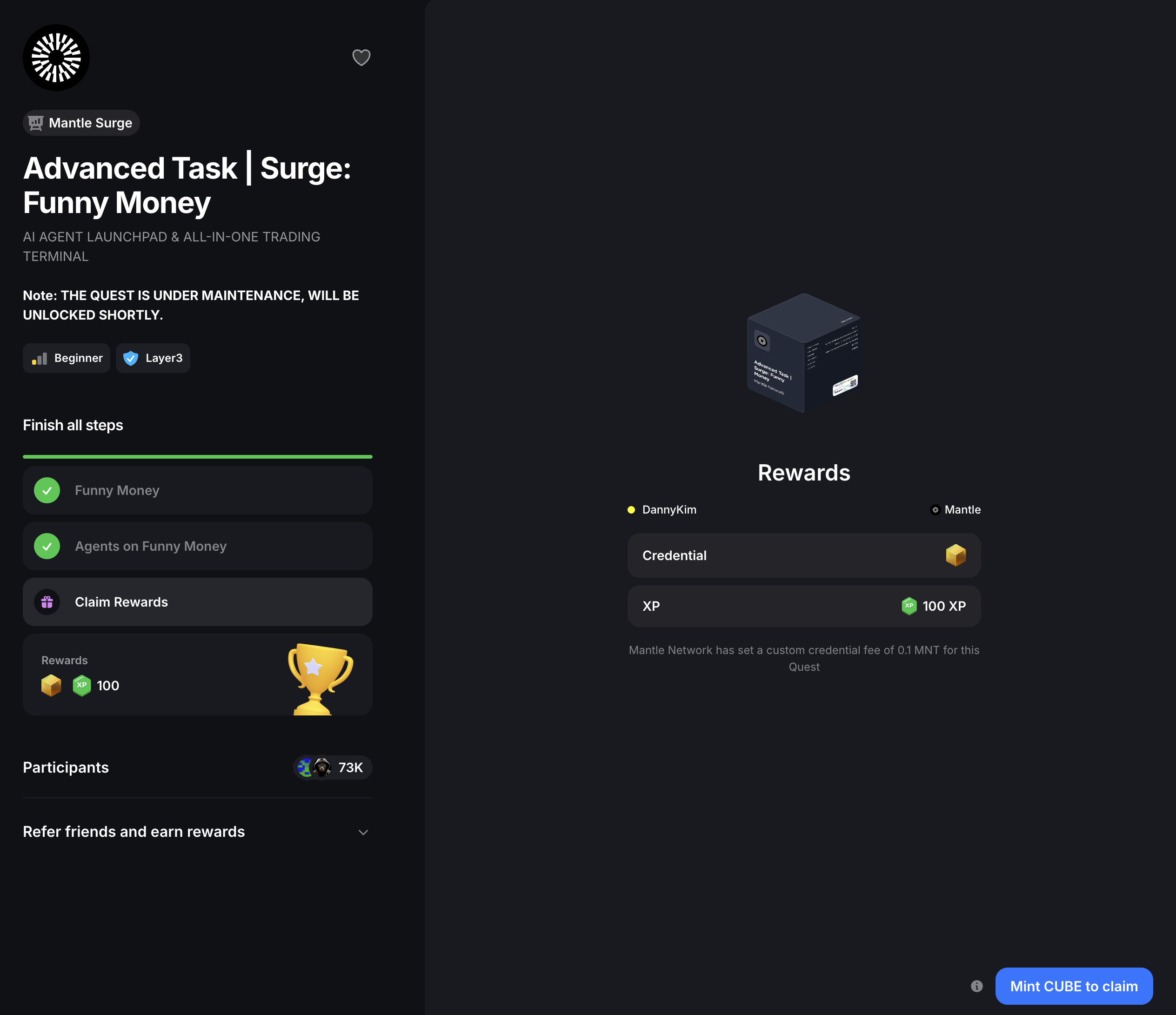Click the 3D quest cube image
1176x1015 pixels.
[x=804, y=353]
